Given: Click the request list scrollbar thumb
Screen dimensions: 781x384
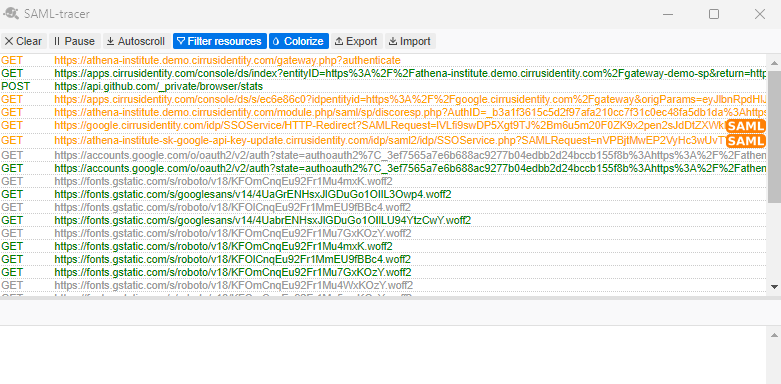Looking at the screenshot, I should [x=774, y=136].
